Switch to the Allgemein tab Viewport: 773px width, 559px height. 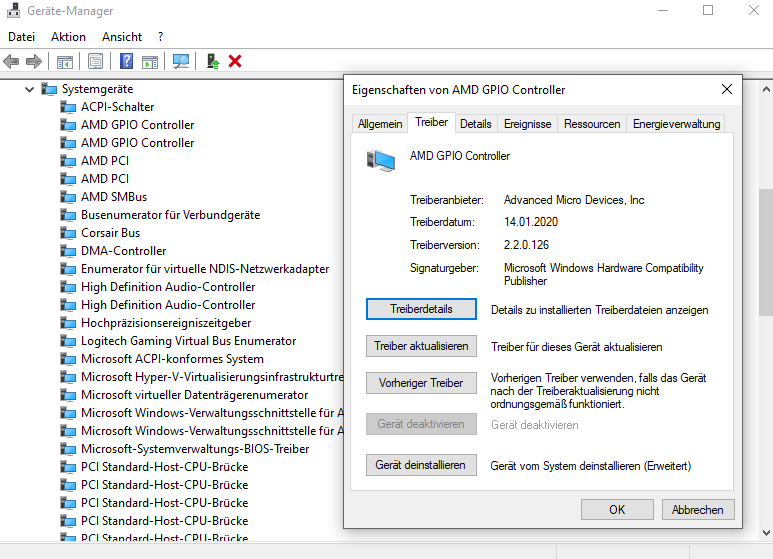pos(380,124)
